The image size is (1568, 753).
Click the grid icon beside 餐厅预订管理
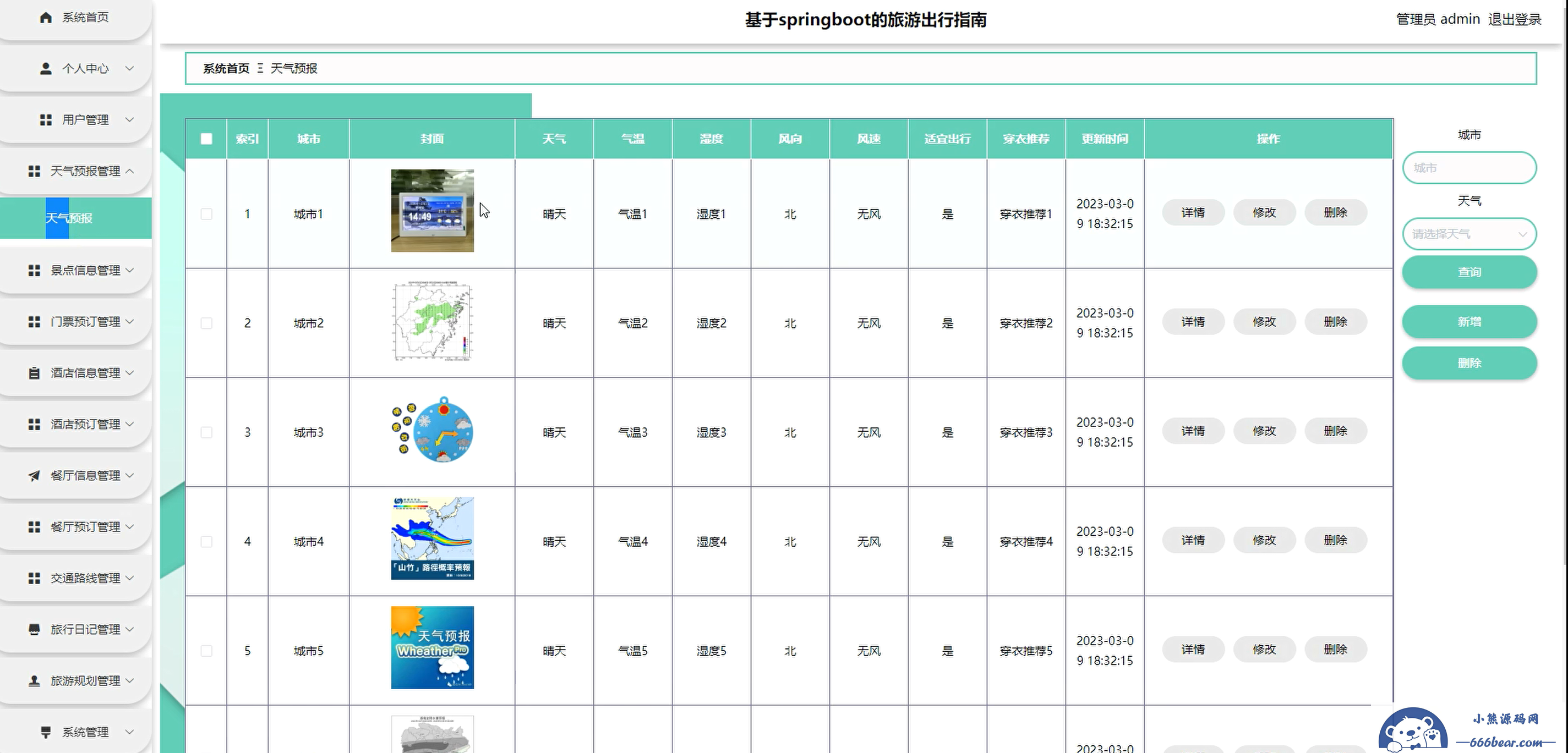coord(34,527)
